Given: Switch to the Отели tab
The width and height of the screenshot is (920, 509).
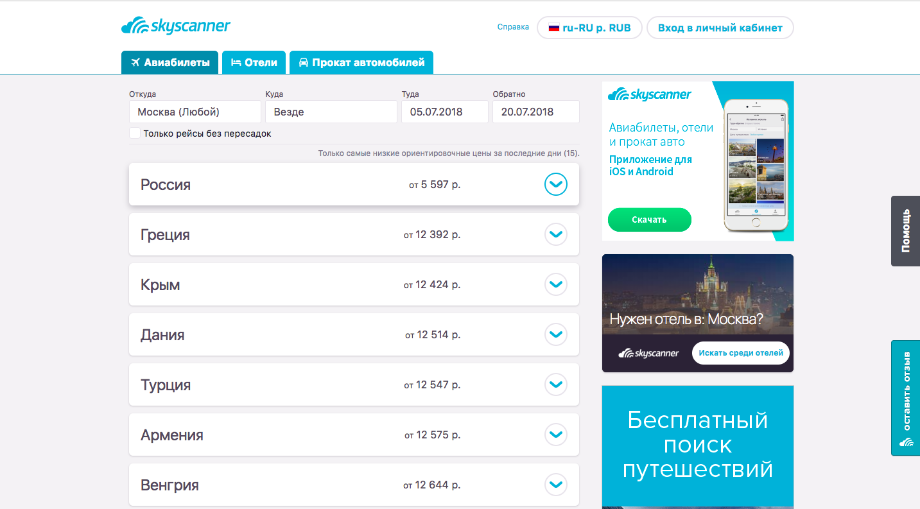Looking at the screenshot, I should tap(254, 63).
